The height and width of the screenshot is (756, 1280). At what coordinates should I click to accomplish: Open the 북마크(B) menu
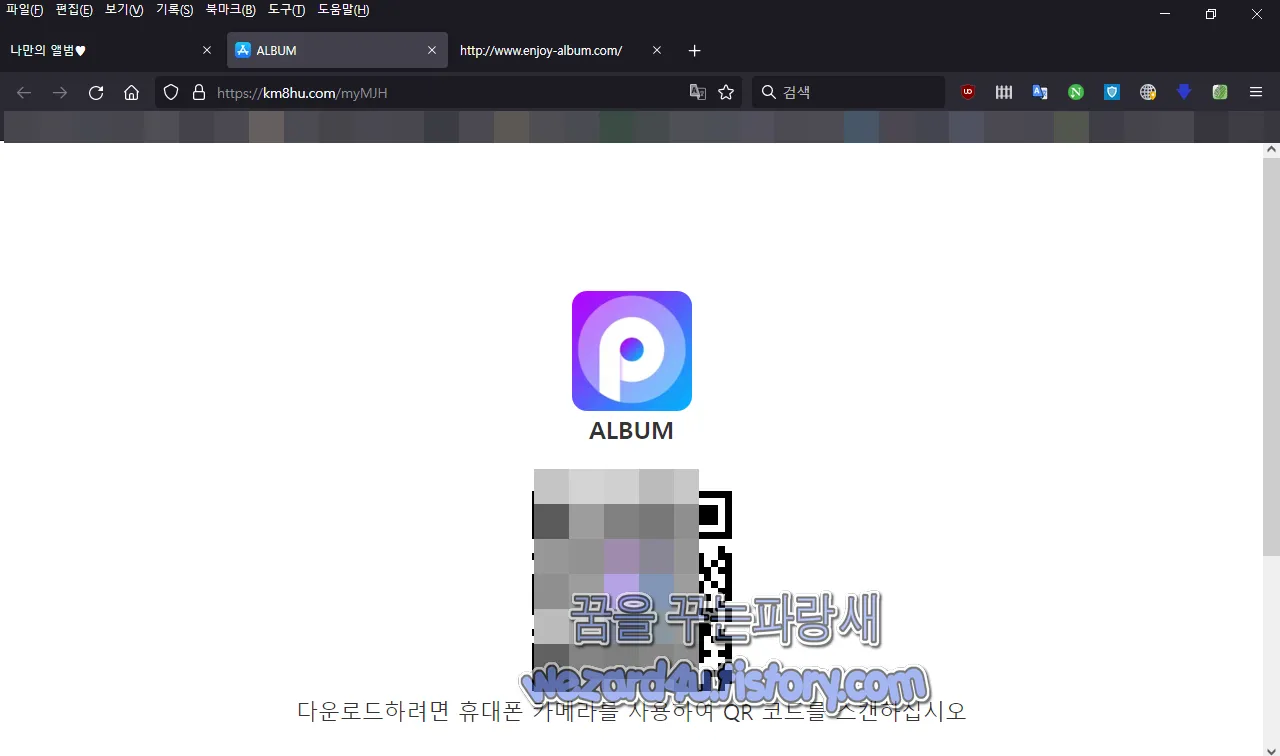[x=230, y=10]
